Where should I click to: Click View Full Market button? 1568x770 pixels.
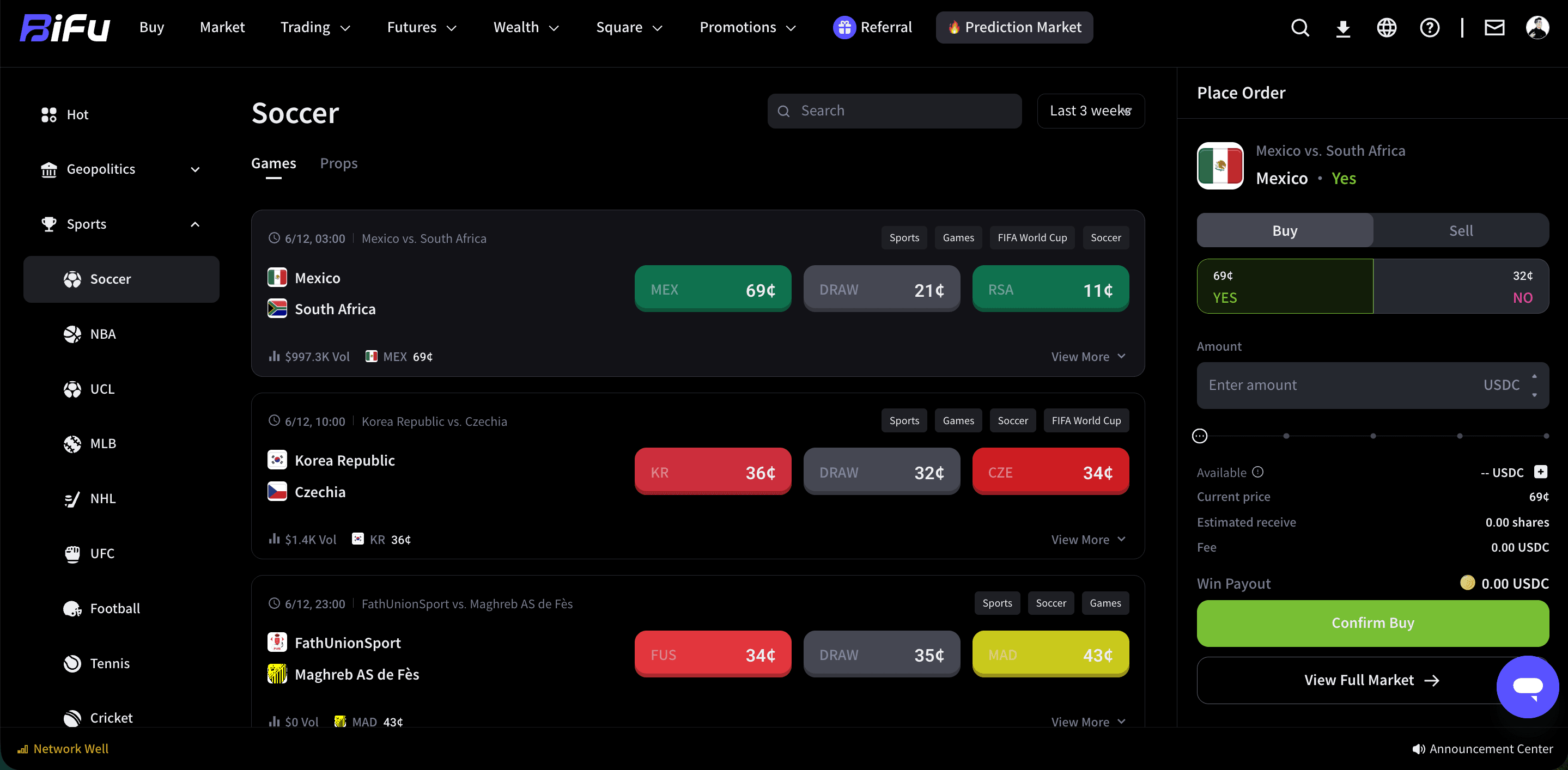pos(1372,680)
